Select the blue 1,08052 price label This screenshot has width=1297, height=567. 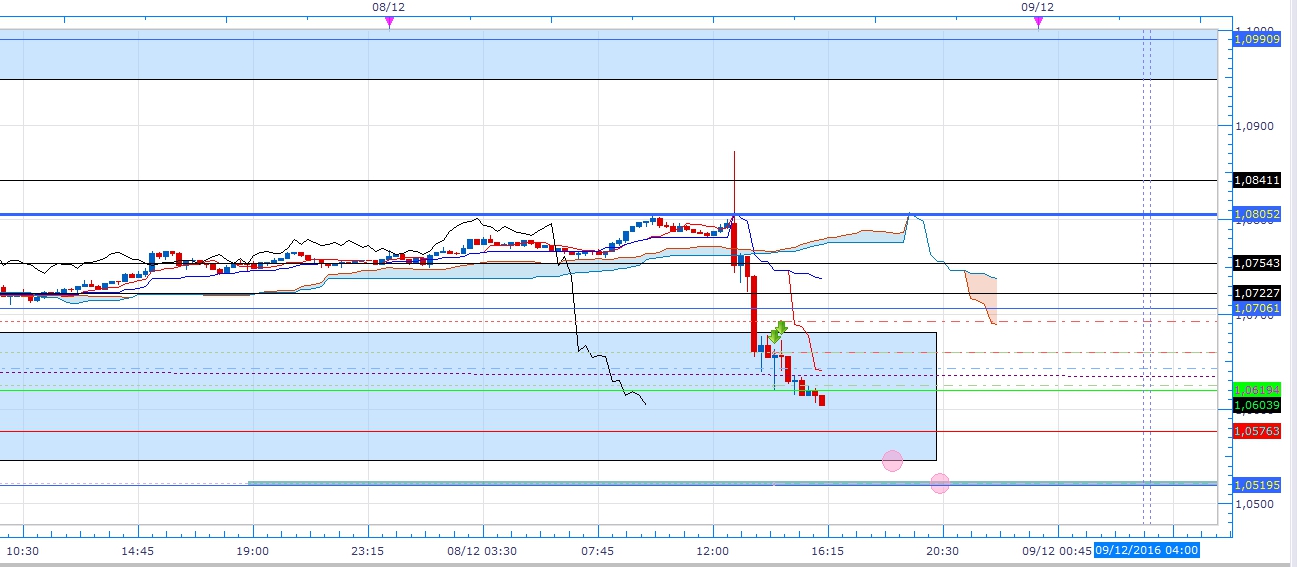click(x=1257, y=214)
